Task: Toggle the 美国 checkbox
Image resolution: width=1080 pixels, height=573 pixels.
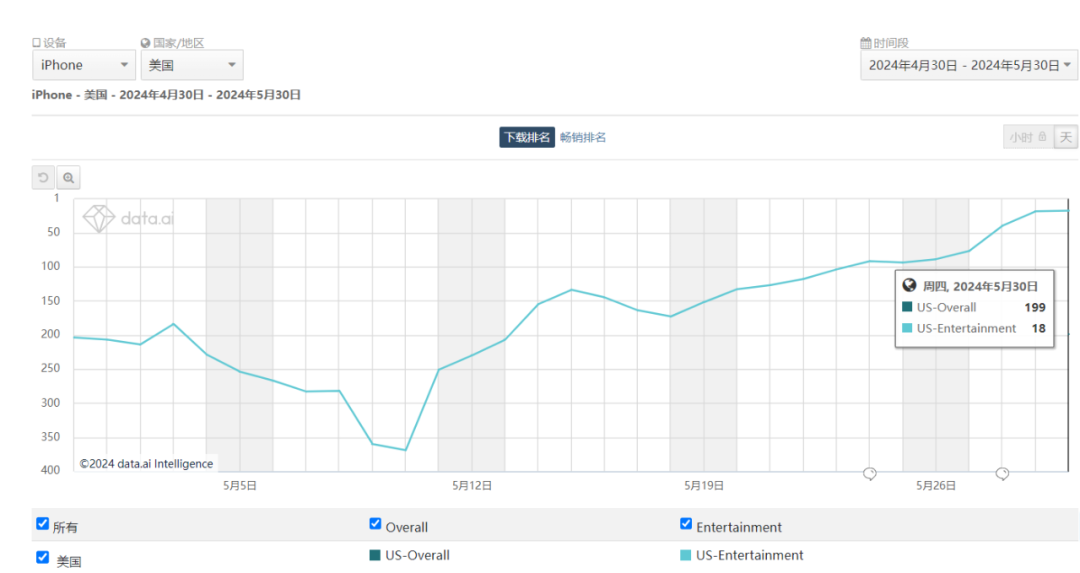Action: click(43, 557)
